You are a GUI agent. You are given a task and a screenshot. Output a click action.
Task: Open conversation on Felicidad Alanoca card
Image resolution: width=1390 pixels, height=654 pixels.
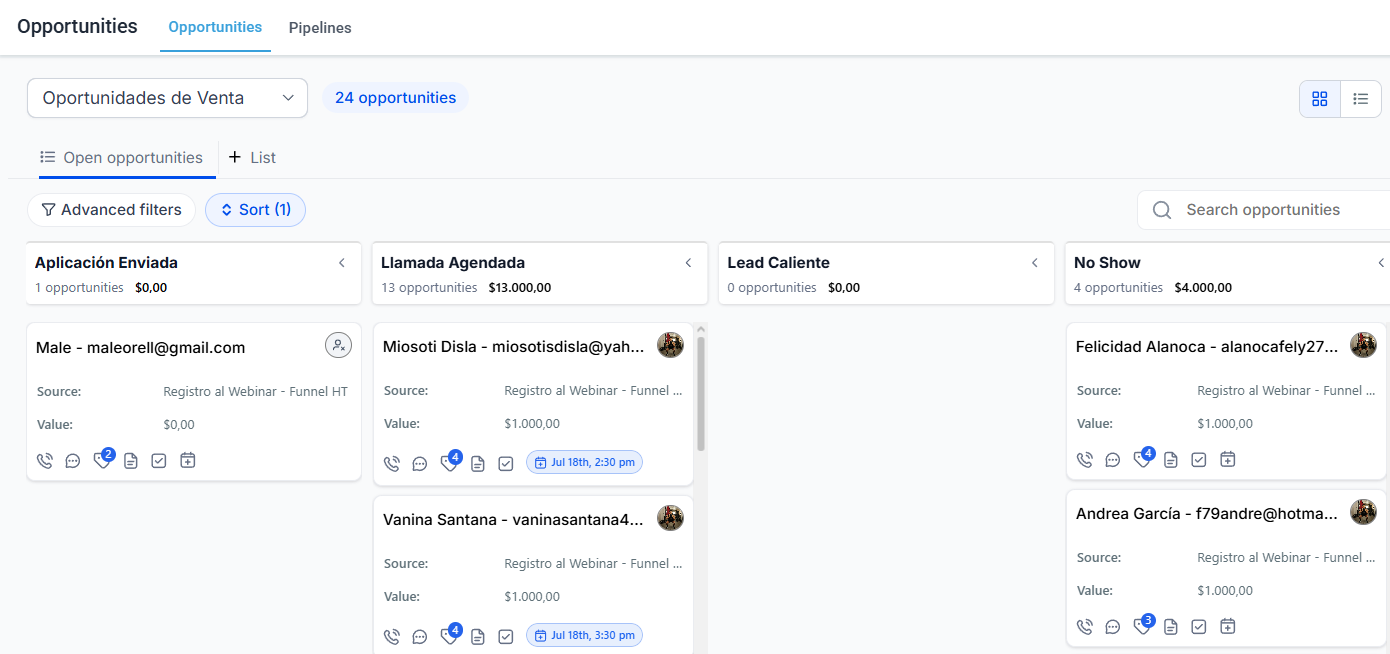1113,460
